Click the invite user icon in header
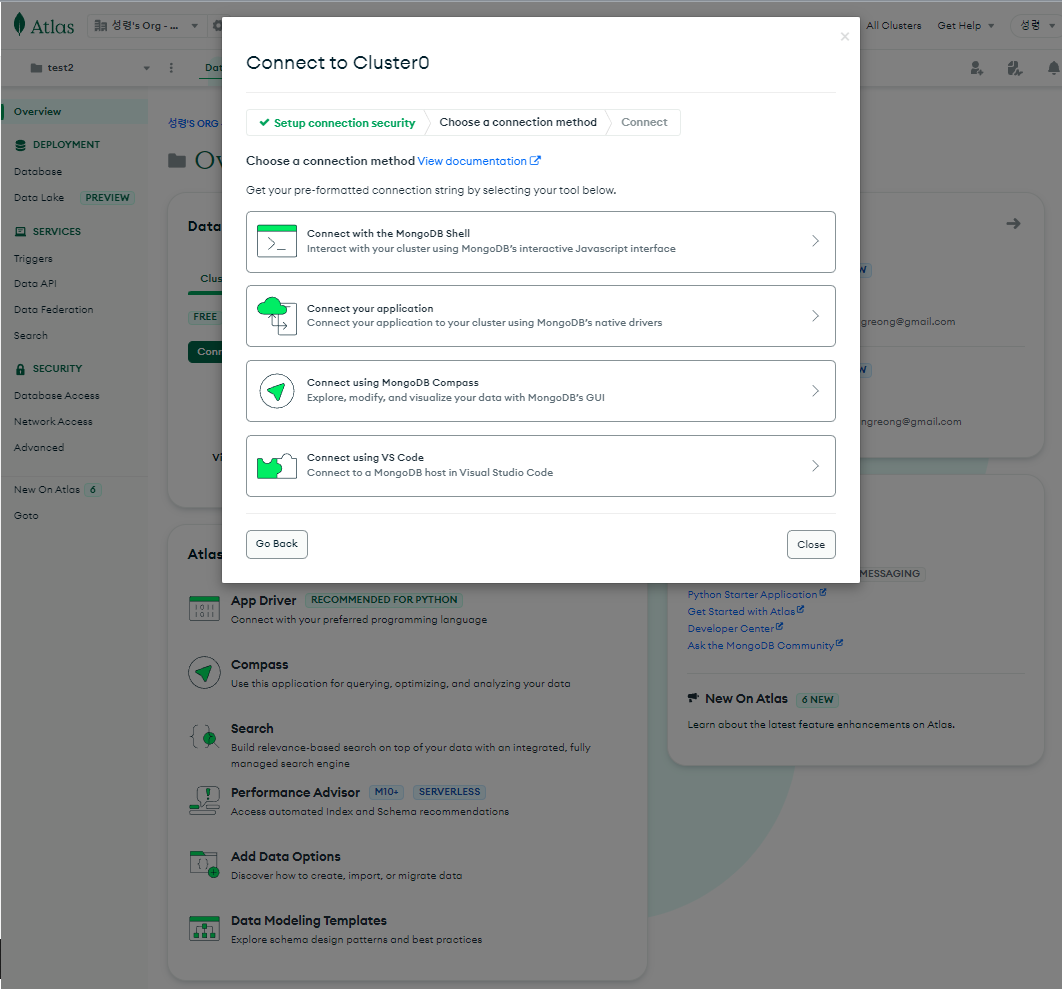Image resolution: width=1062 pixels, height=989 pixels. [977, 68]
